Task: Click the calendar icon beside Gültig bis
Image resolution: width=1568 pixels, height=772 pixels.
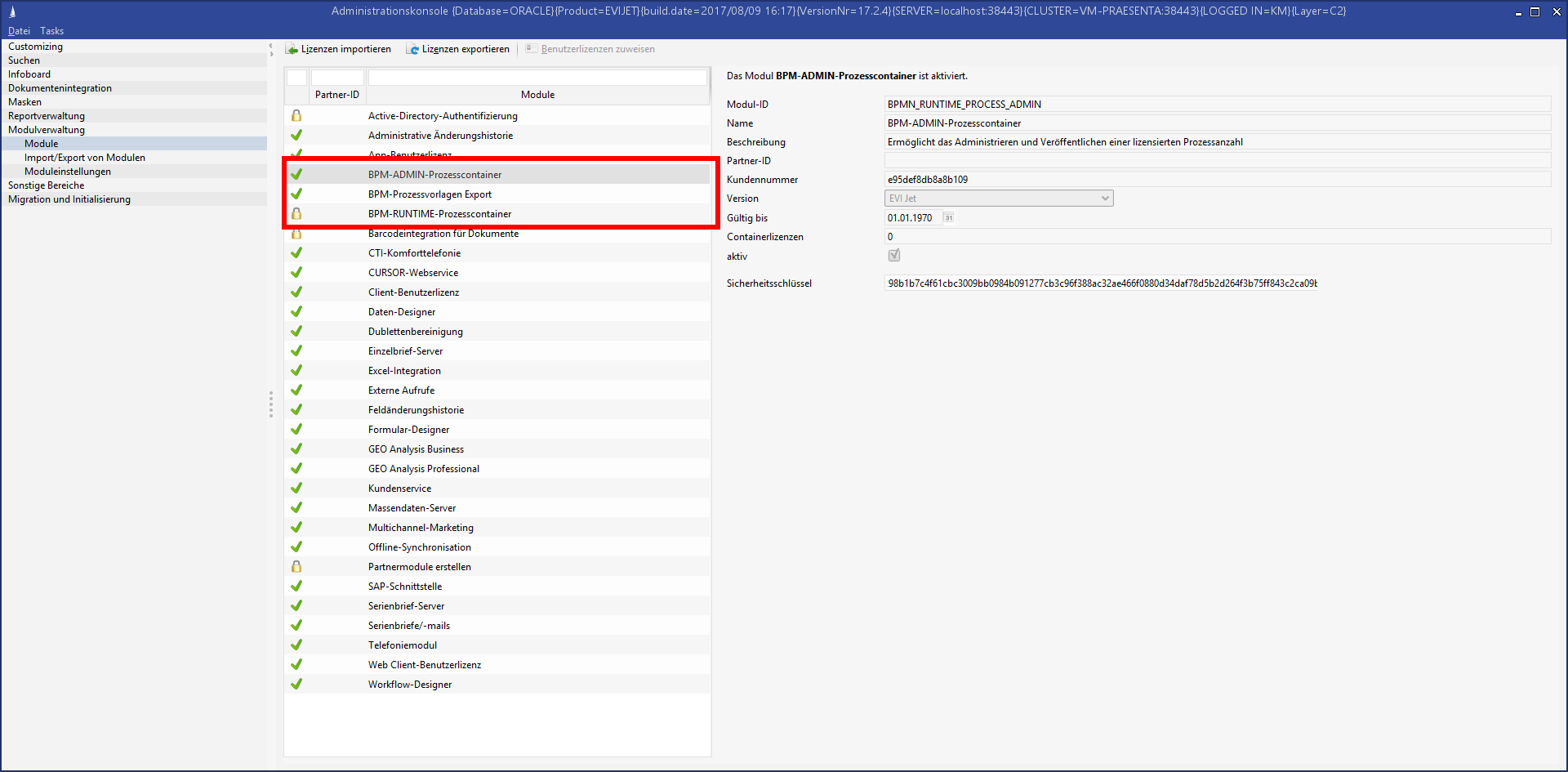Action: [x=948, y=218]
